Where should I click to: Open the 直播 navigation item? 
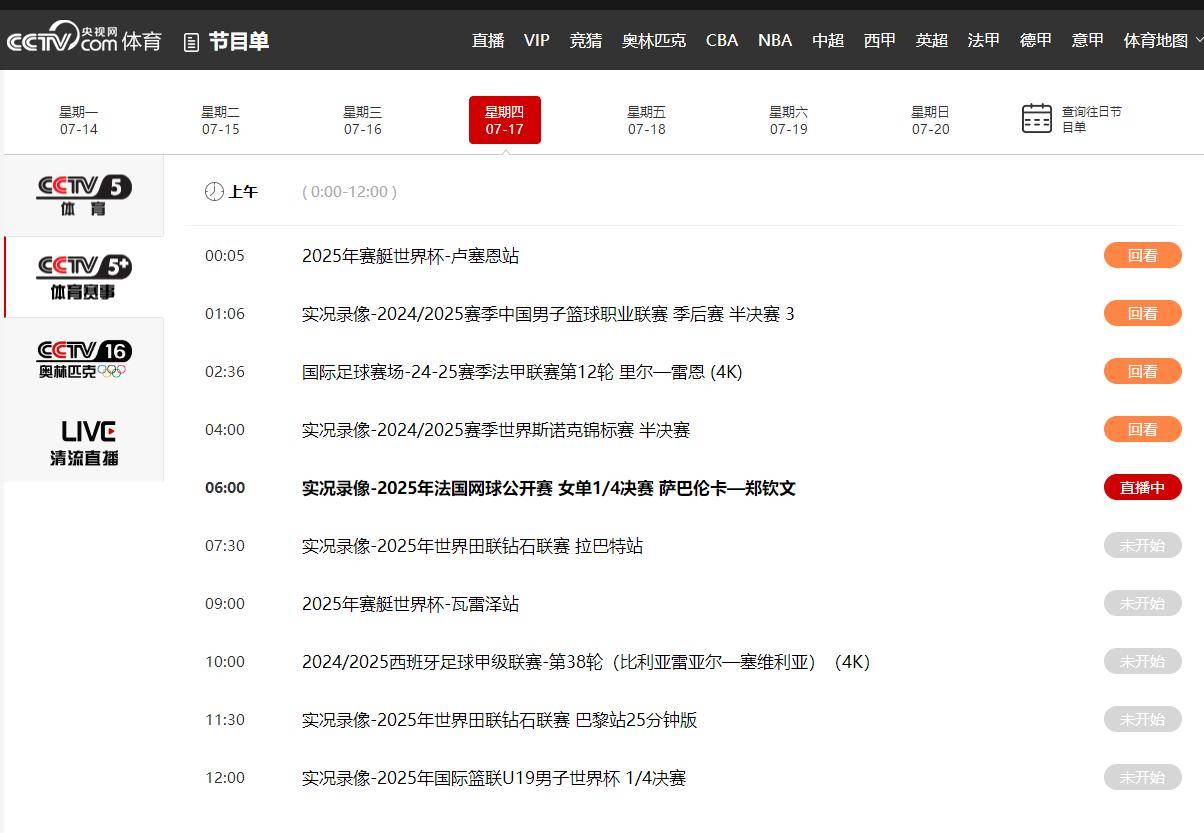pyautogui.click(x=488, y=40)
